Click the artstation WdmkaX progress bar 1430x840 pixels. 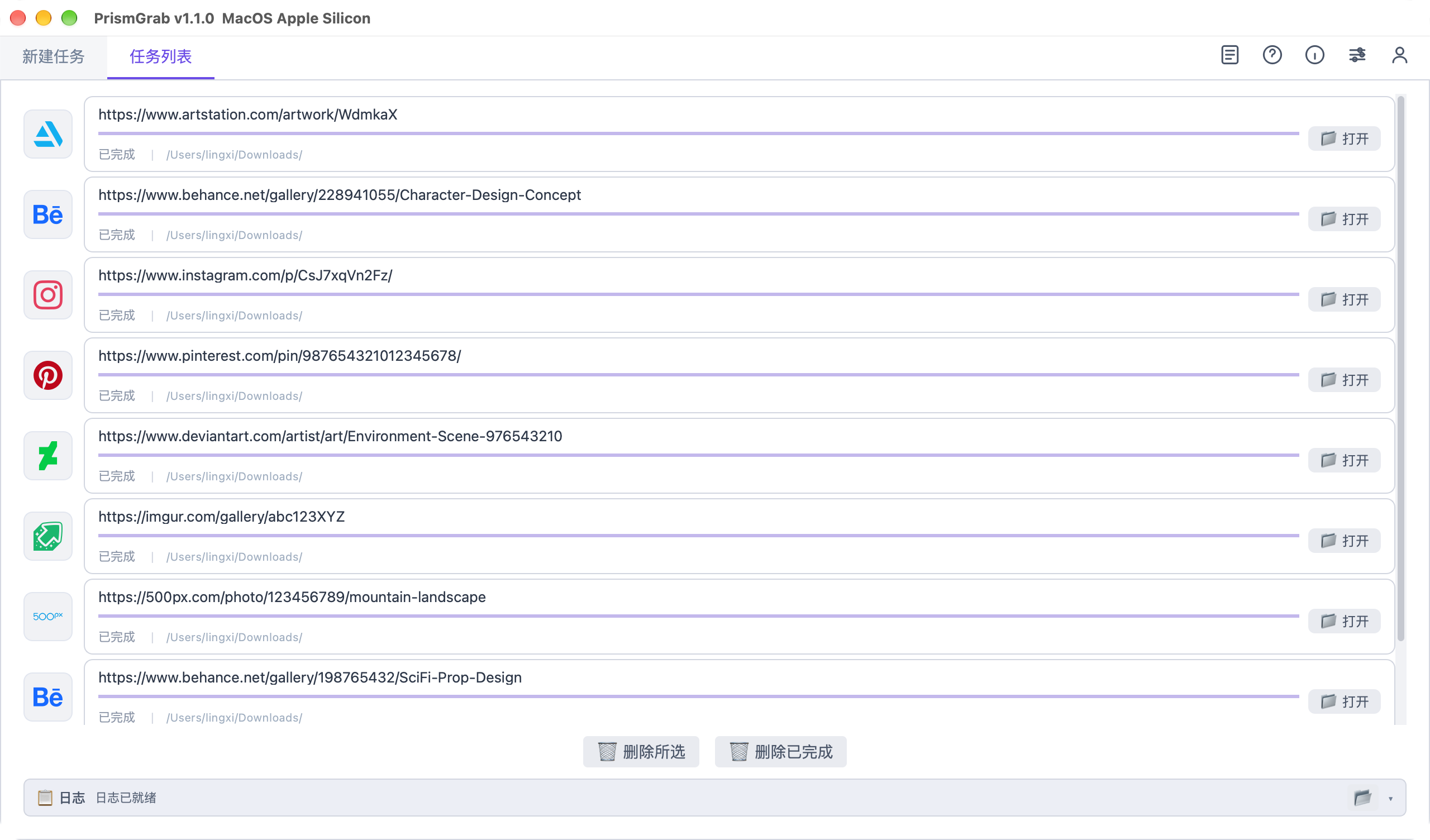tap(699, 134)
